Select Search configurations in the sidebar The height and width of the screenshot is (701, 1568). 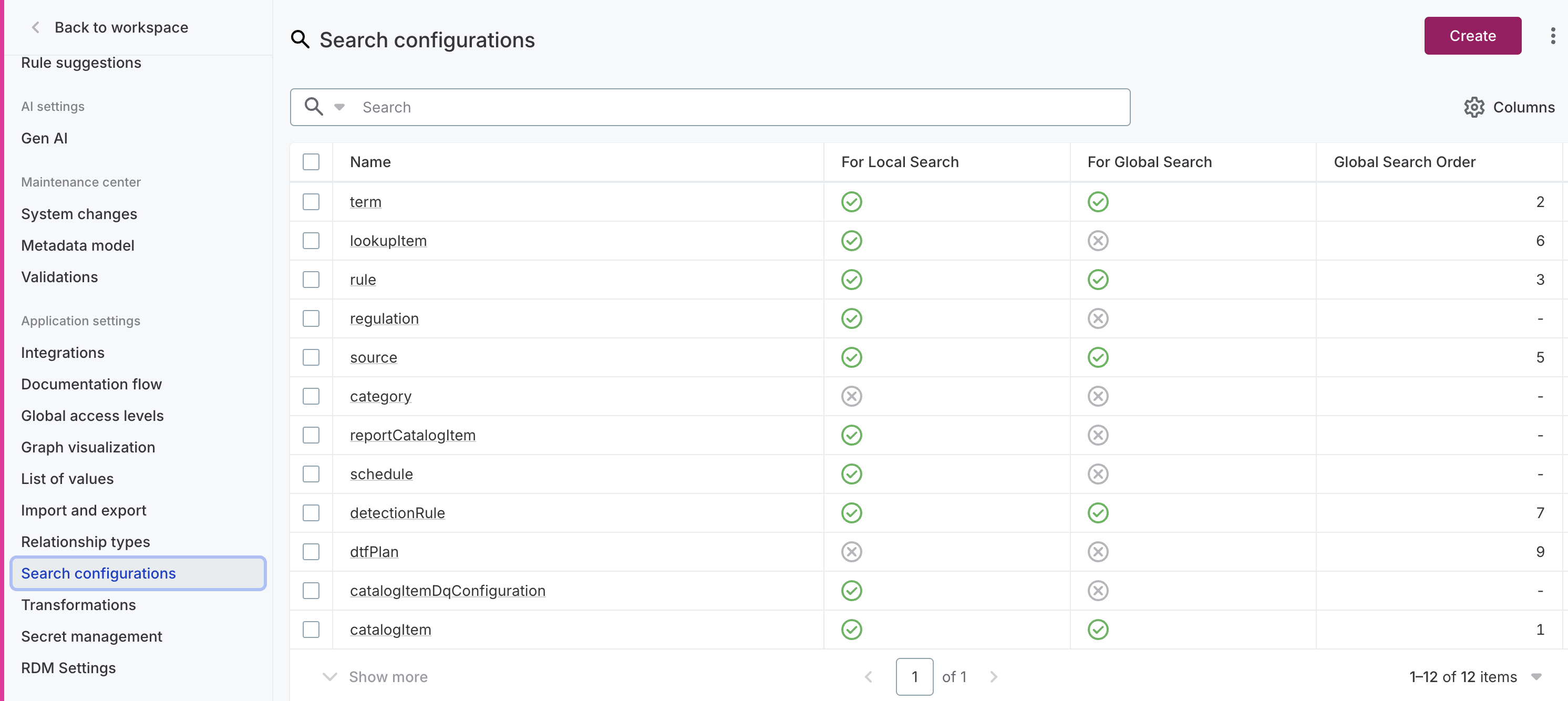99,573
